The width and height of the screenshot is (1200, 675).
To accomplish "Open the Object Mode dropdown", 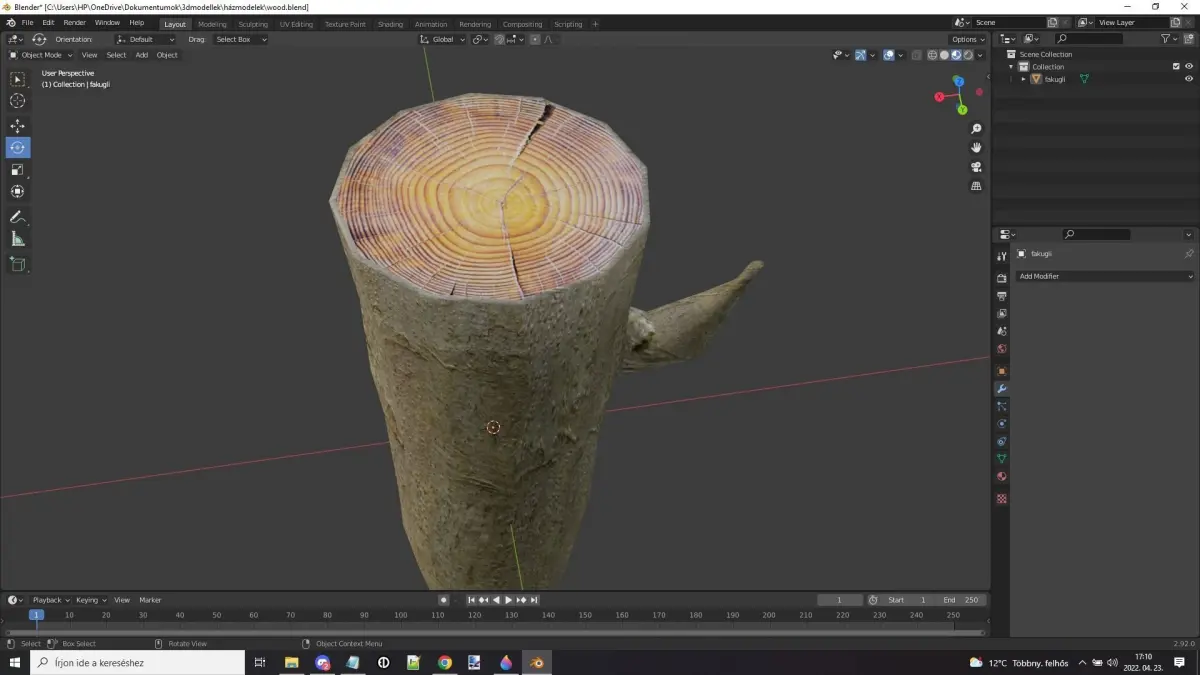I will point(40,55).
